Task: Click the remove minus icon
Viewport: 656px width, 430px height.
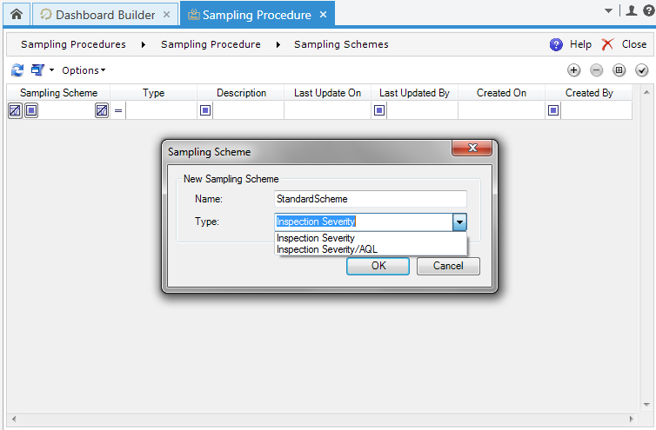Action: tap(596, 70)
